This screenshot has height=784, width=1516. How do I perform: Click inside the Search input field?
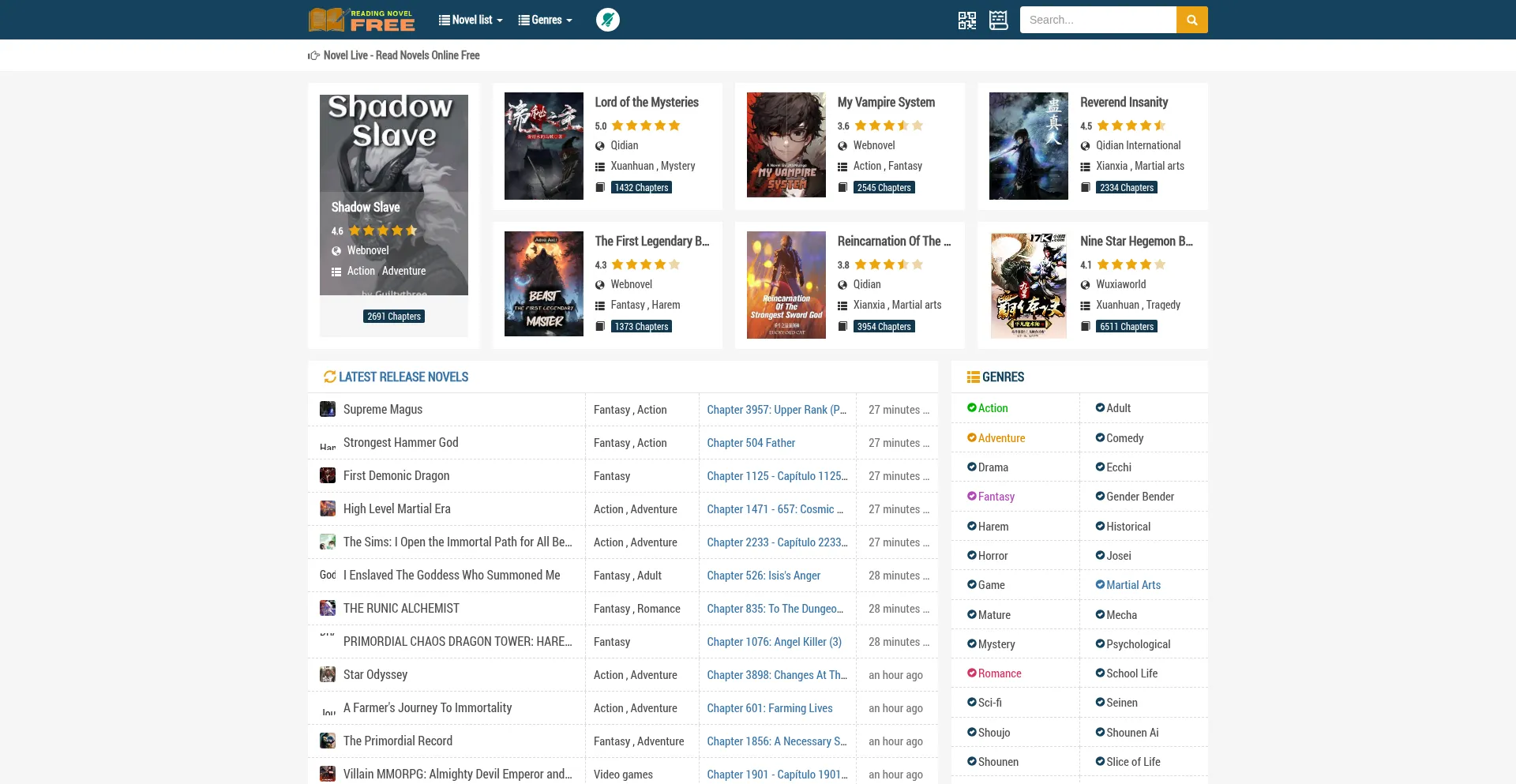[1098, 20]
